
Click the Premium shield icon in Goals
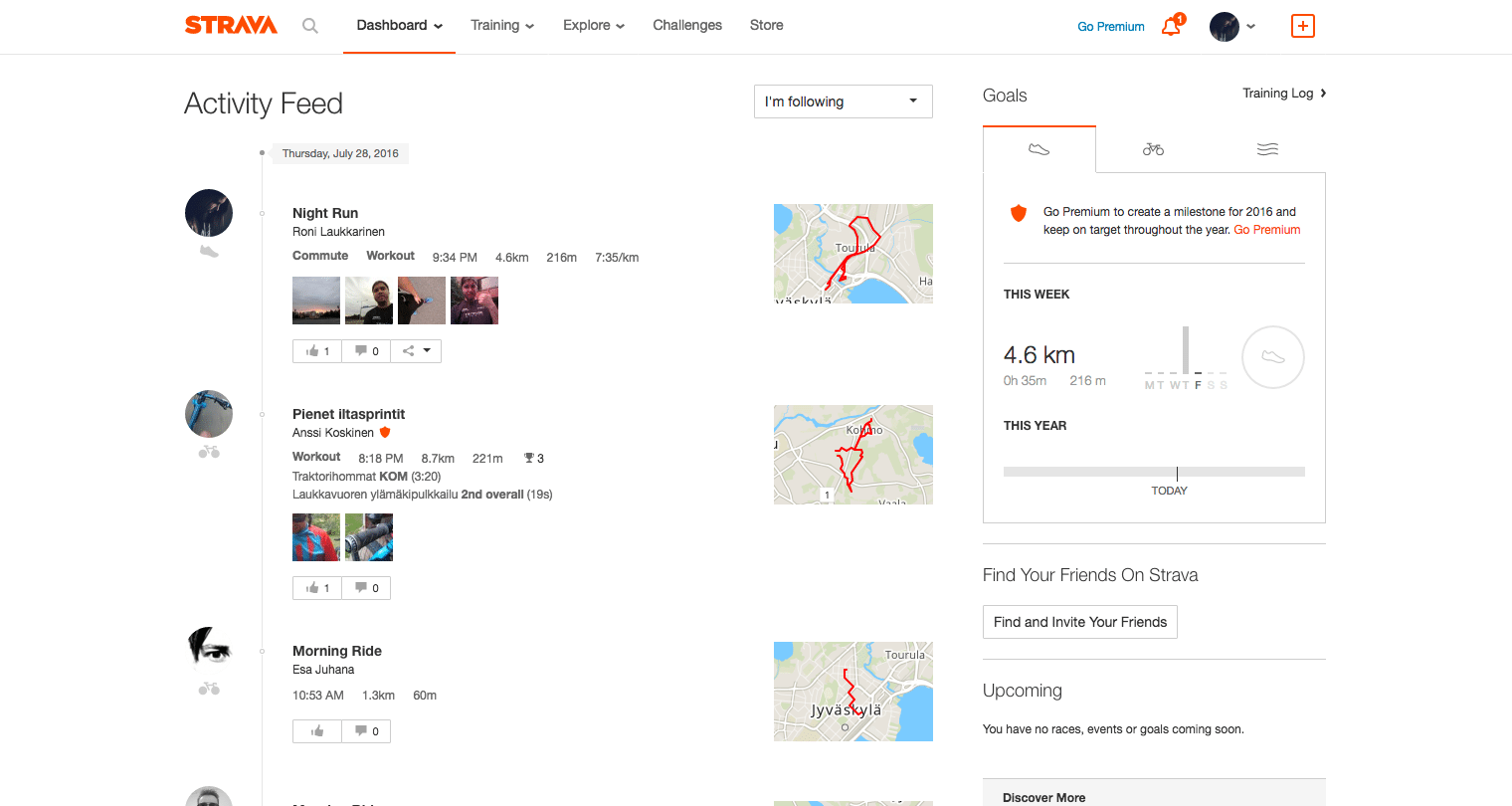[x=1018, y=213]
